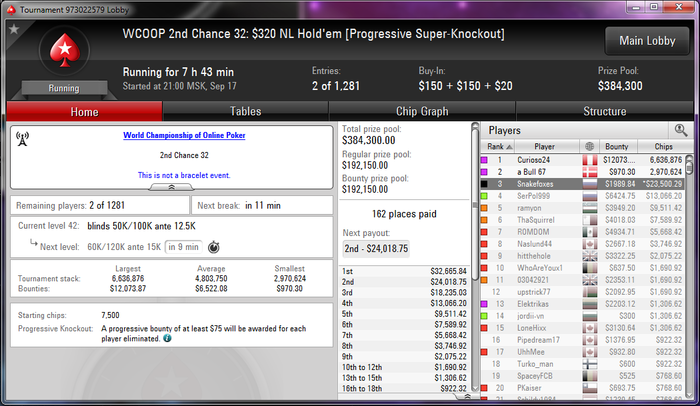This screenshot has height=406, width=700.
Task: Switch to the Tables tab
Action: [x=246, y=111]
